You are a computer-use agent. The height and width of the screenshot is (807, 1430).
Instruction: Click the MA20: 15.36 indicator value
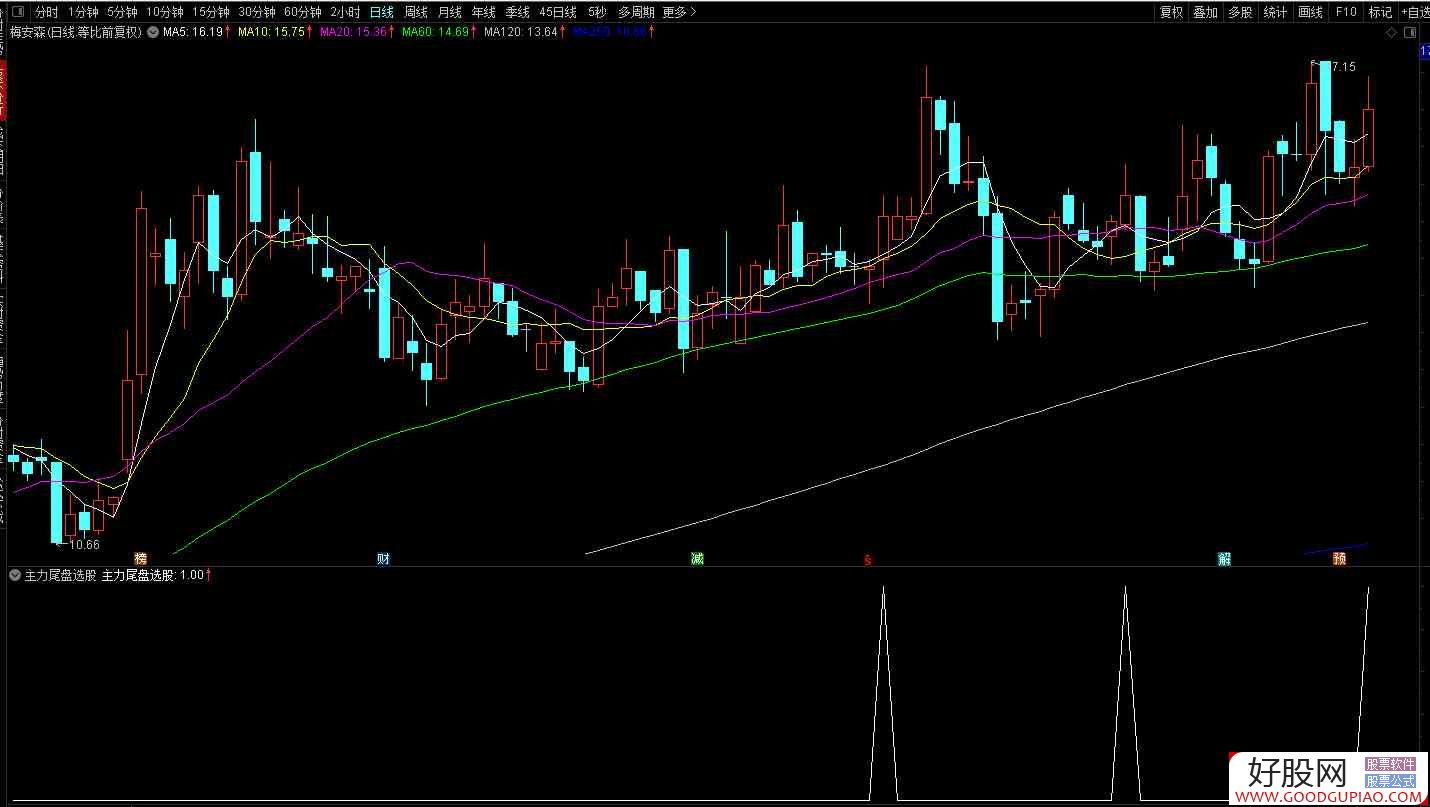pos(352,32)
